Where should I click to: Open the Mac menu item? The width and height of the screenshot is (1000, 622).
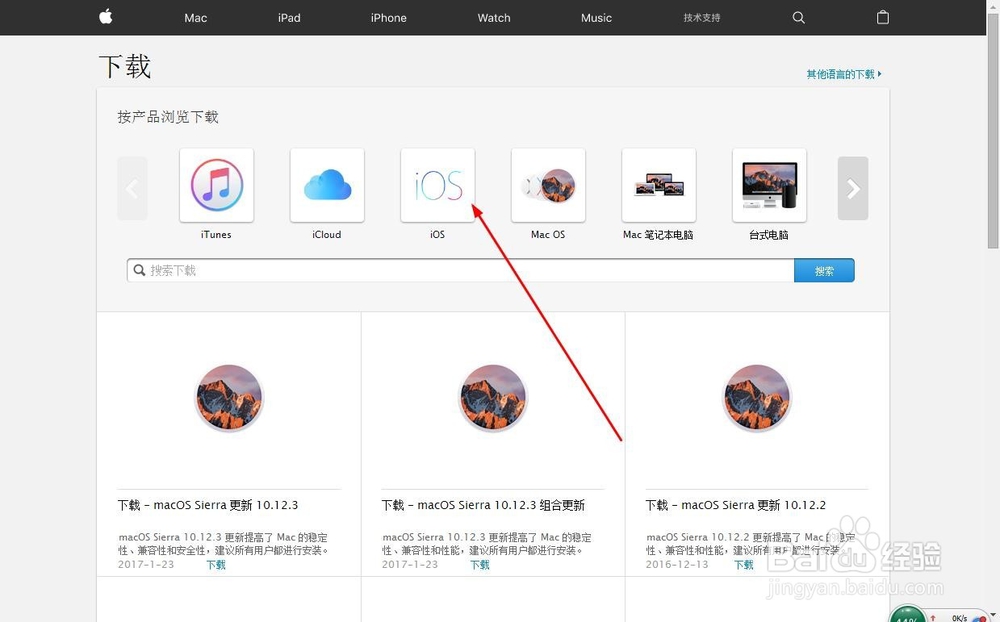(x=195, y=18)
